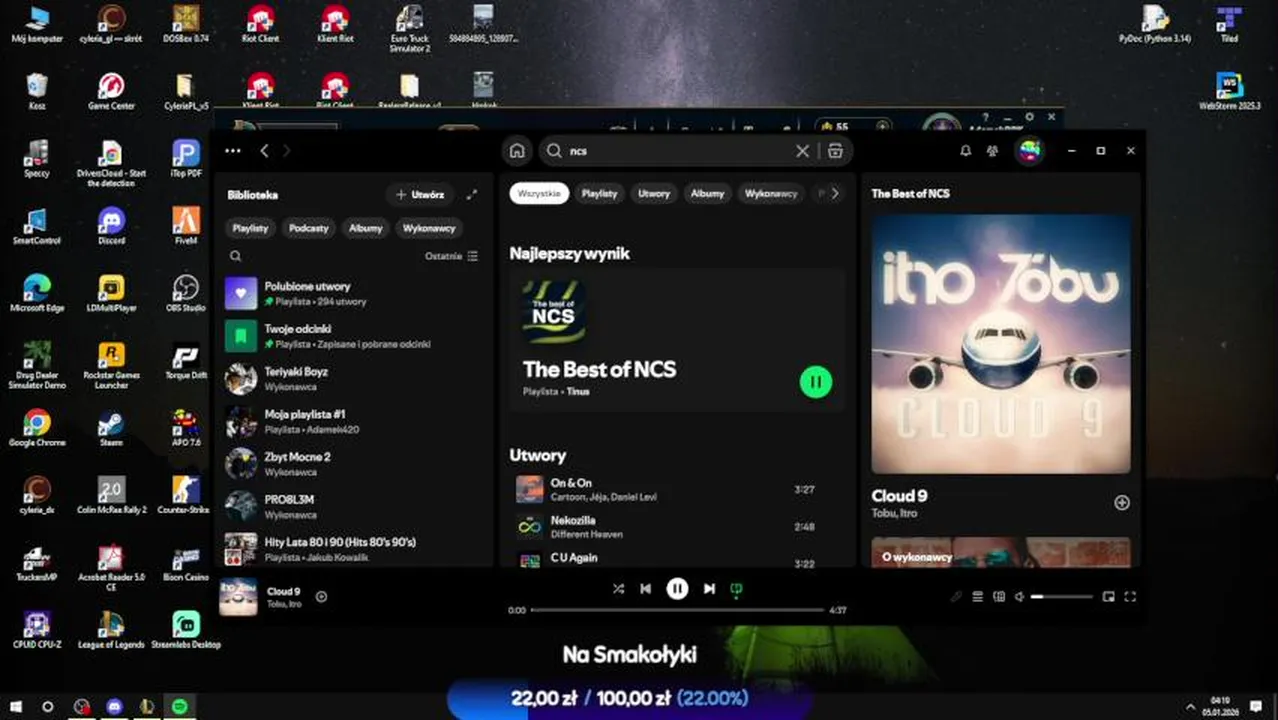Open the OBS Studio desktop shortcut
Viewport: 1278px width, 720px height.
tap(185, 294)
